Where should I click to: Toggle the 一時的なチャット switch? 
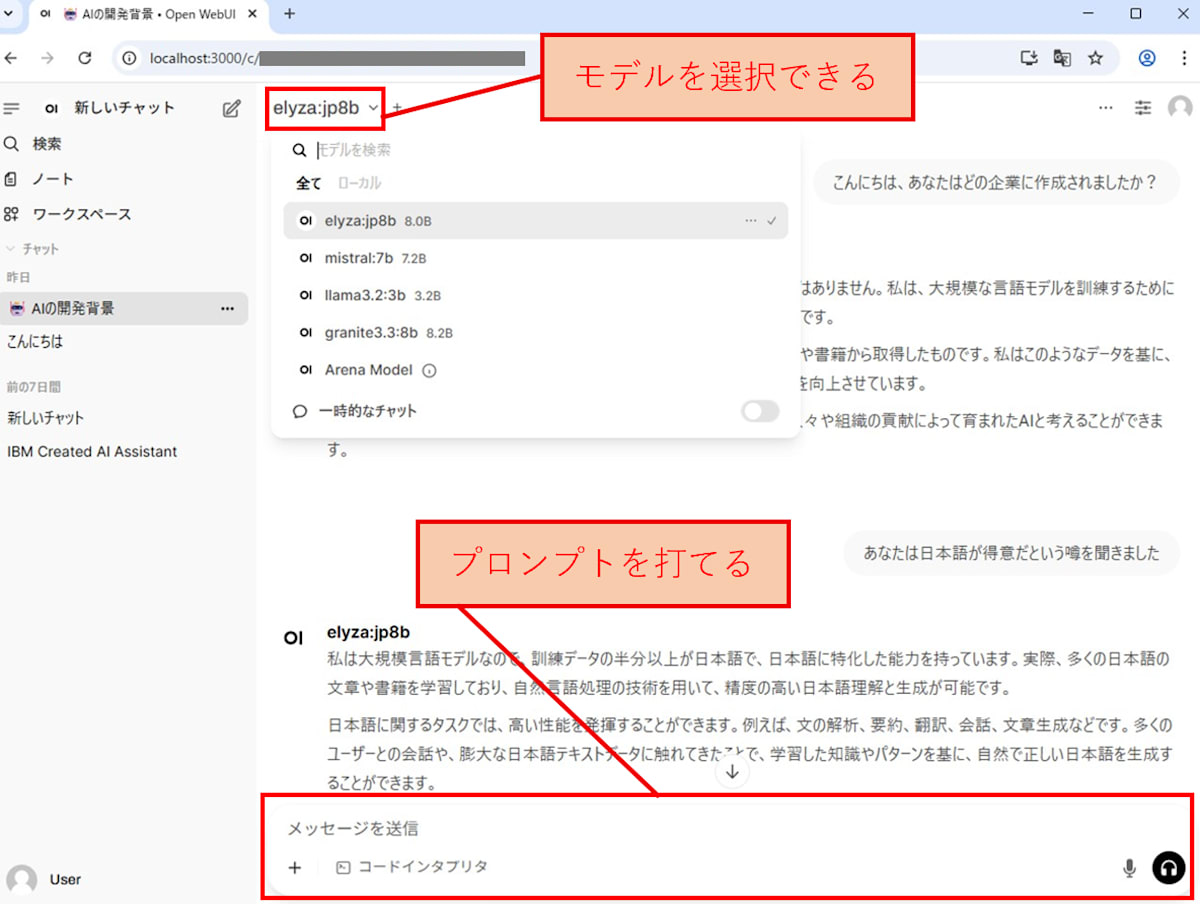[760, 411]
